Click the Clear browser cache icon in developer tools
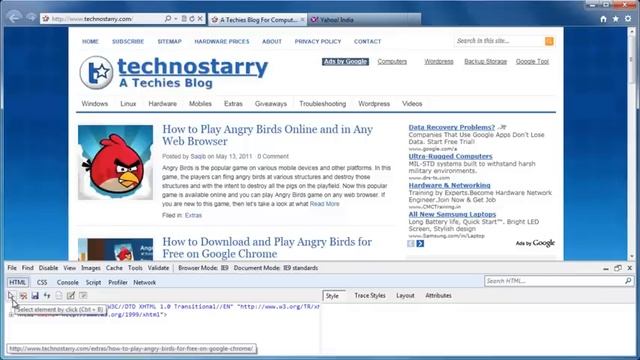The image size is (640, 360). click(23, 295)
